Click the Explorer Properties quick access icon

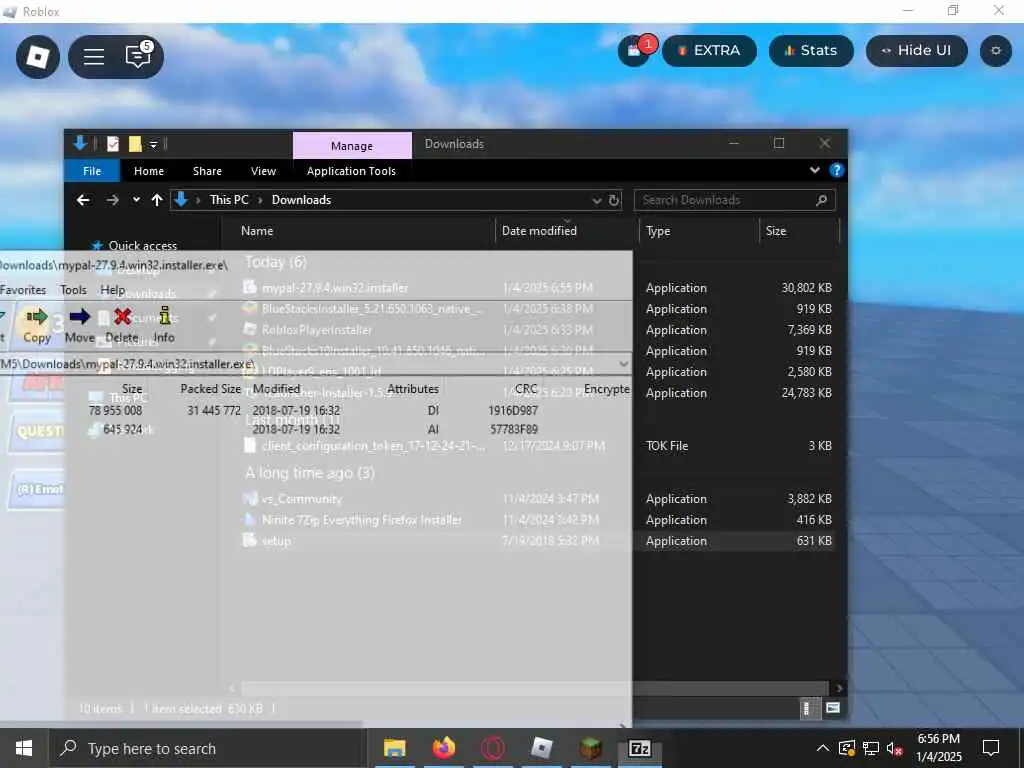(x=113, y=144)
